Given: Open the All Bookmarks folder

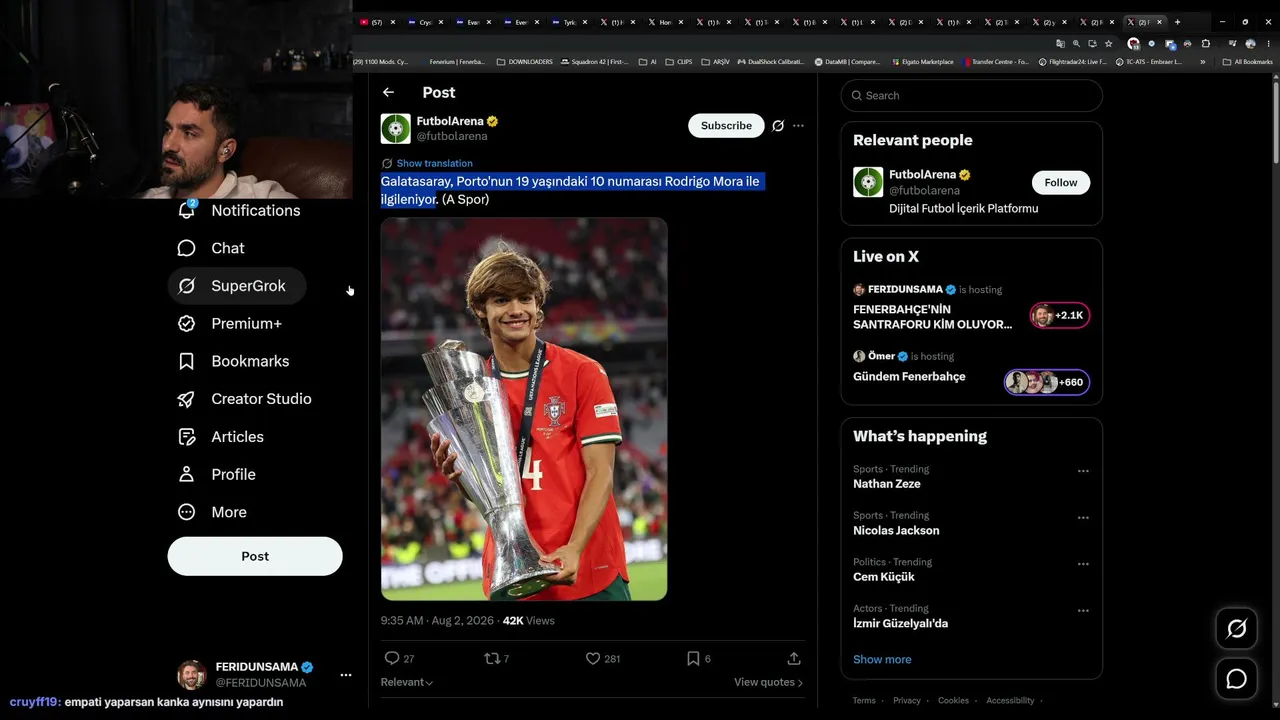Looking at the screenshot, I should click(1247, 62).
